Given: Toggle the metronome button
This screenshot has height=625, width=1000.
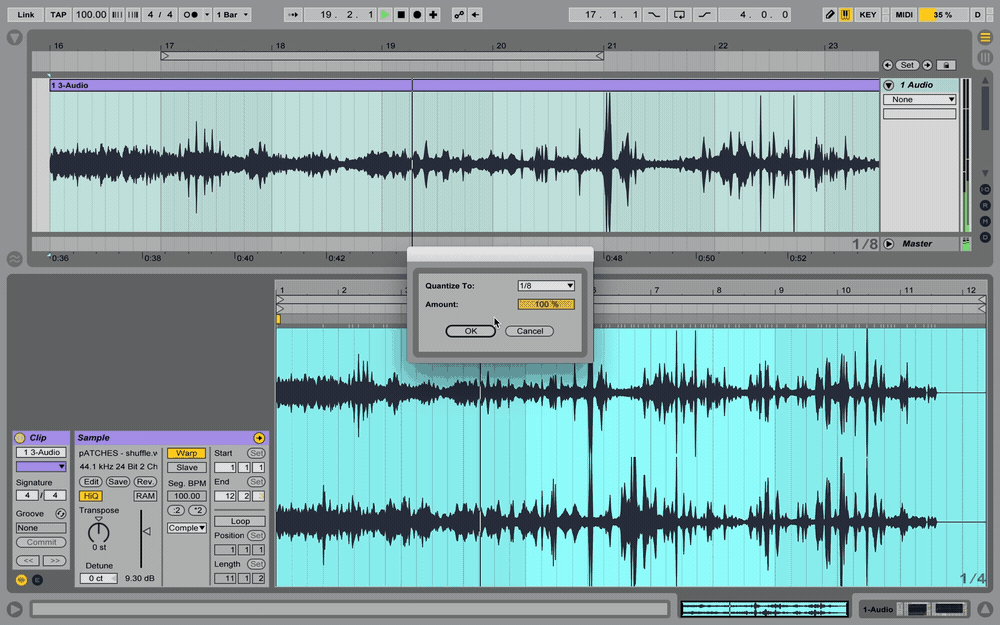Looking at the screenshot, I should (191, 15).
